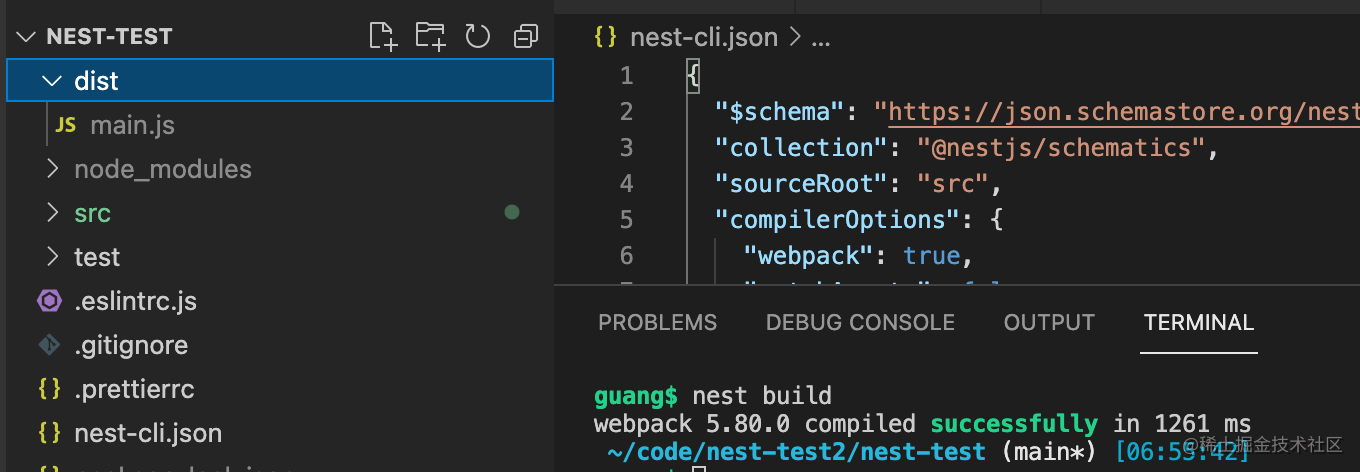Select the TERMINAL tab
Screen dimensions: 1360x472
point(1198,323)
